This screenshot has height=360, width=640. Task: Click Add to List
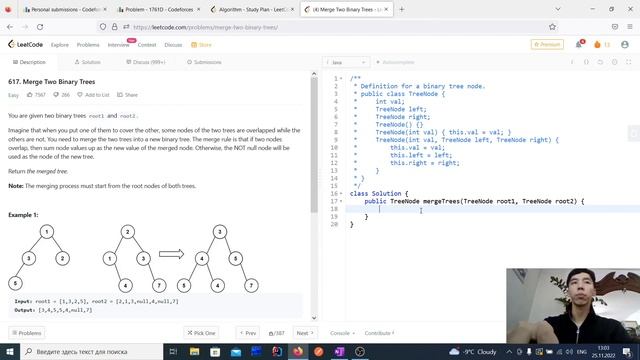(x=93, y=95)
